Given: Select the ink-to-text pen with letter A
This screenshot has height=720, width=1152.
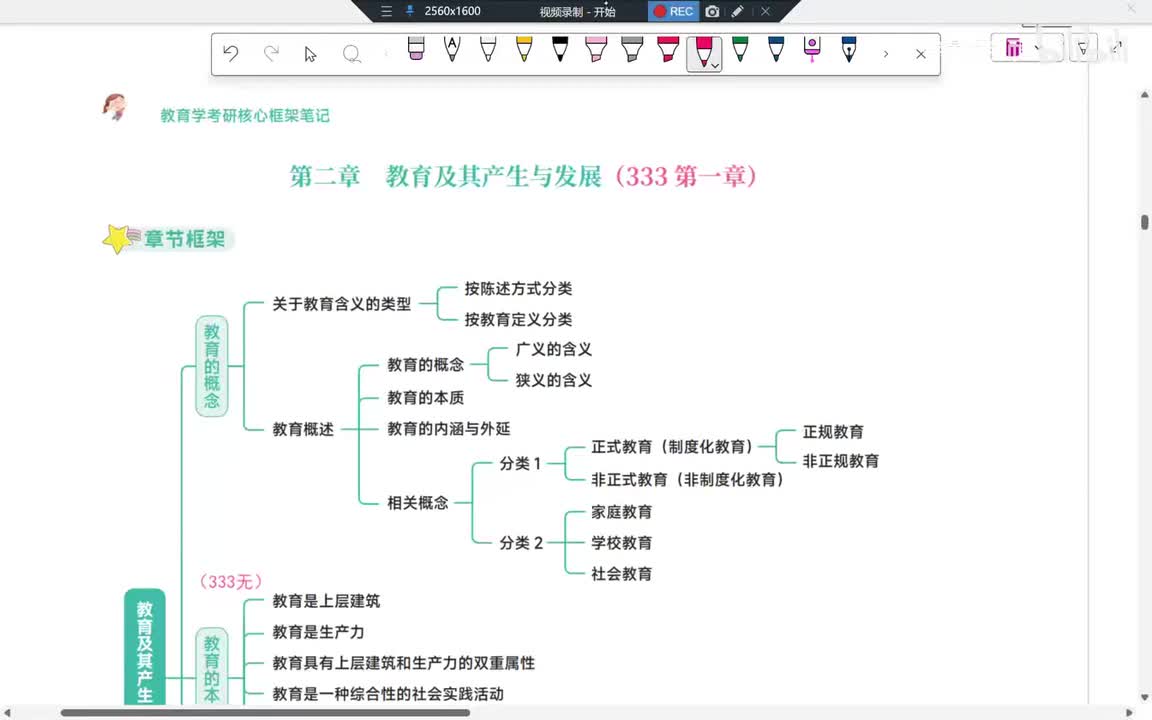Looking at the screenshot, I should (452, 49).
